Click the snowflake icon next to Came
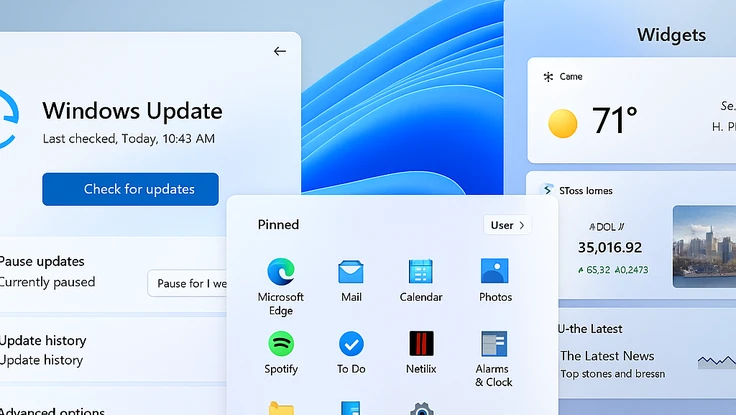This screenshot has height=415, width=736. pos(548,77)
